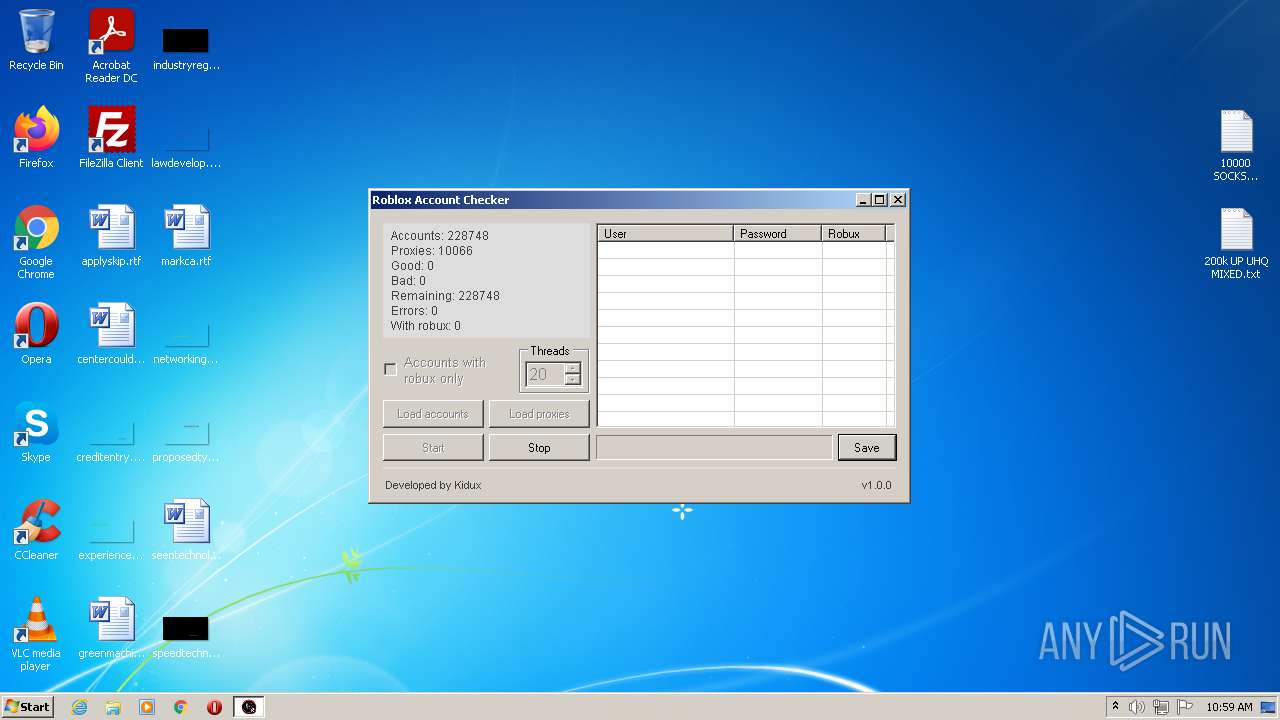Stop the account checking

(x=539, y=448)
